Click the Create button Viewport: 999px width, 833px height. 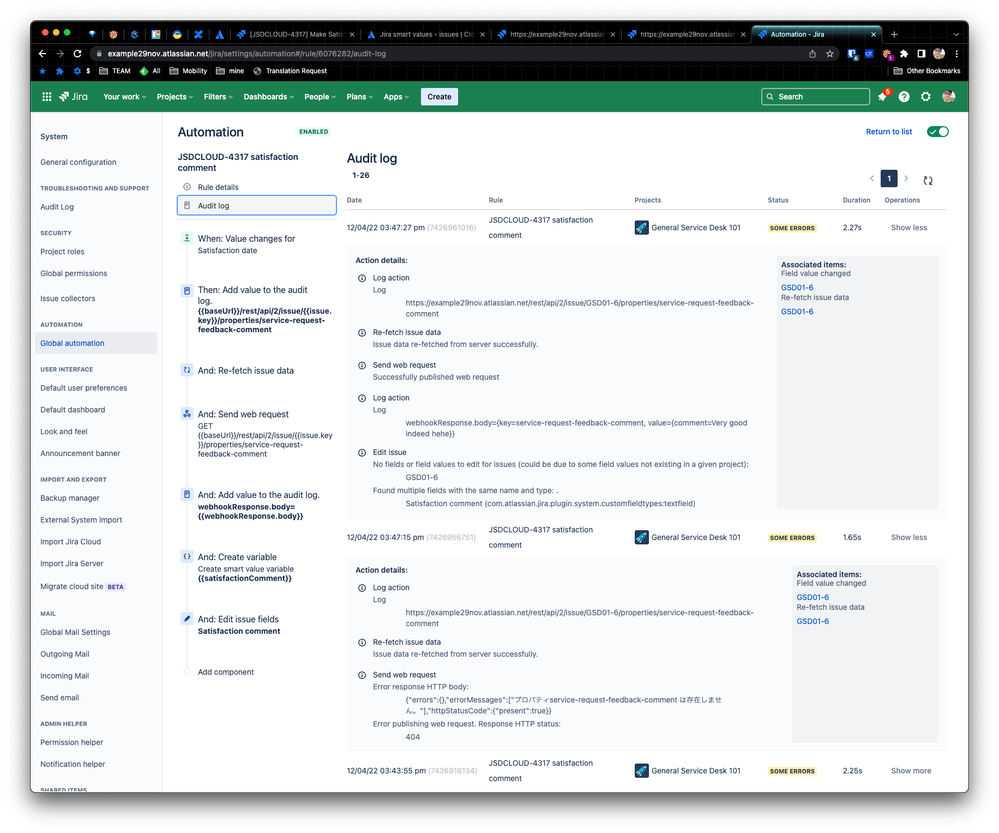click(x=439, y=97)
